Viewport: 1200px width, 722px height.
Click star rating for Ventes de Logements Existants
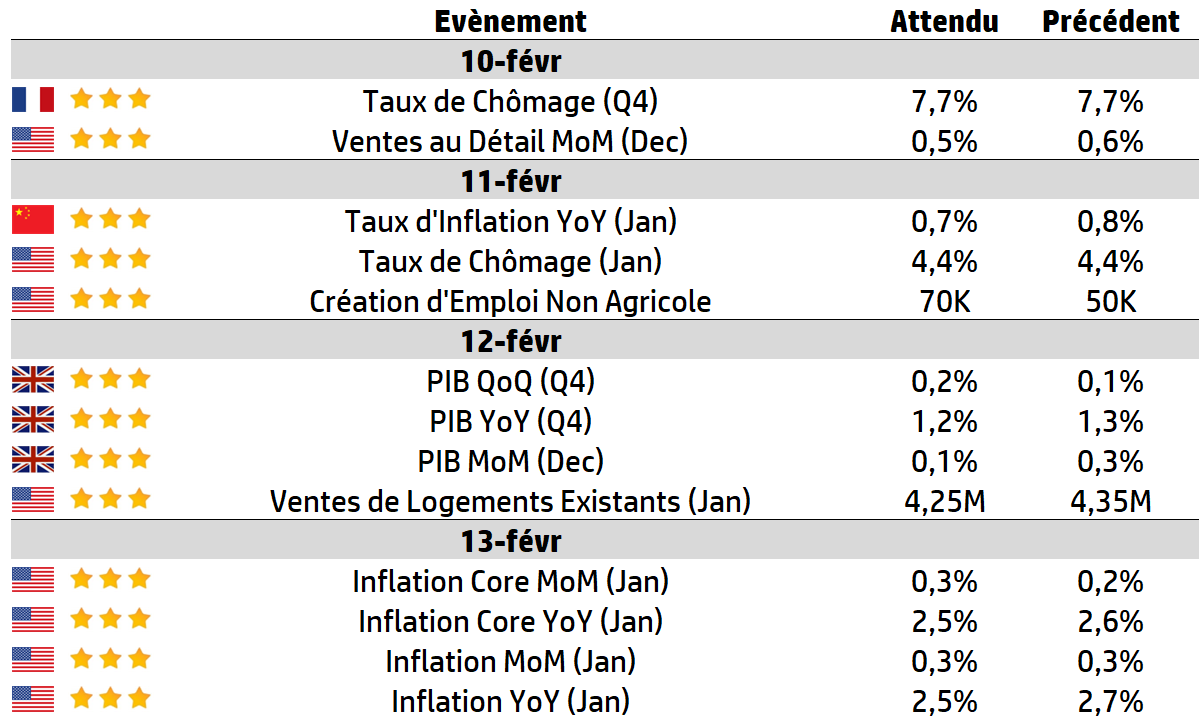[110, 500]
